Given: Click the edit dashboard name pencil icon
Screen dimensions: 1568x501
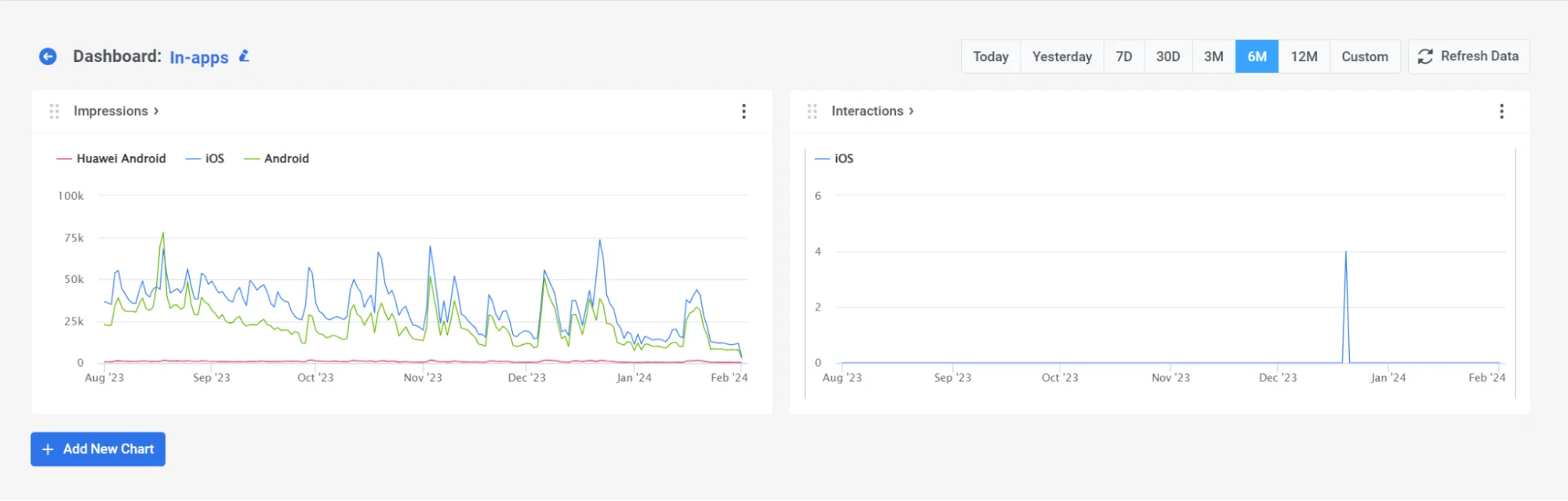Looking at the screenshot, I should (244, 56).
